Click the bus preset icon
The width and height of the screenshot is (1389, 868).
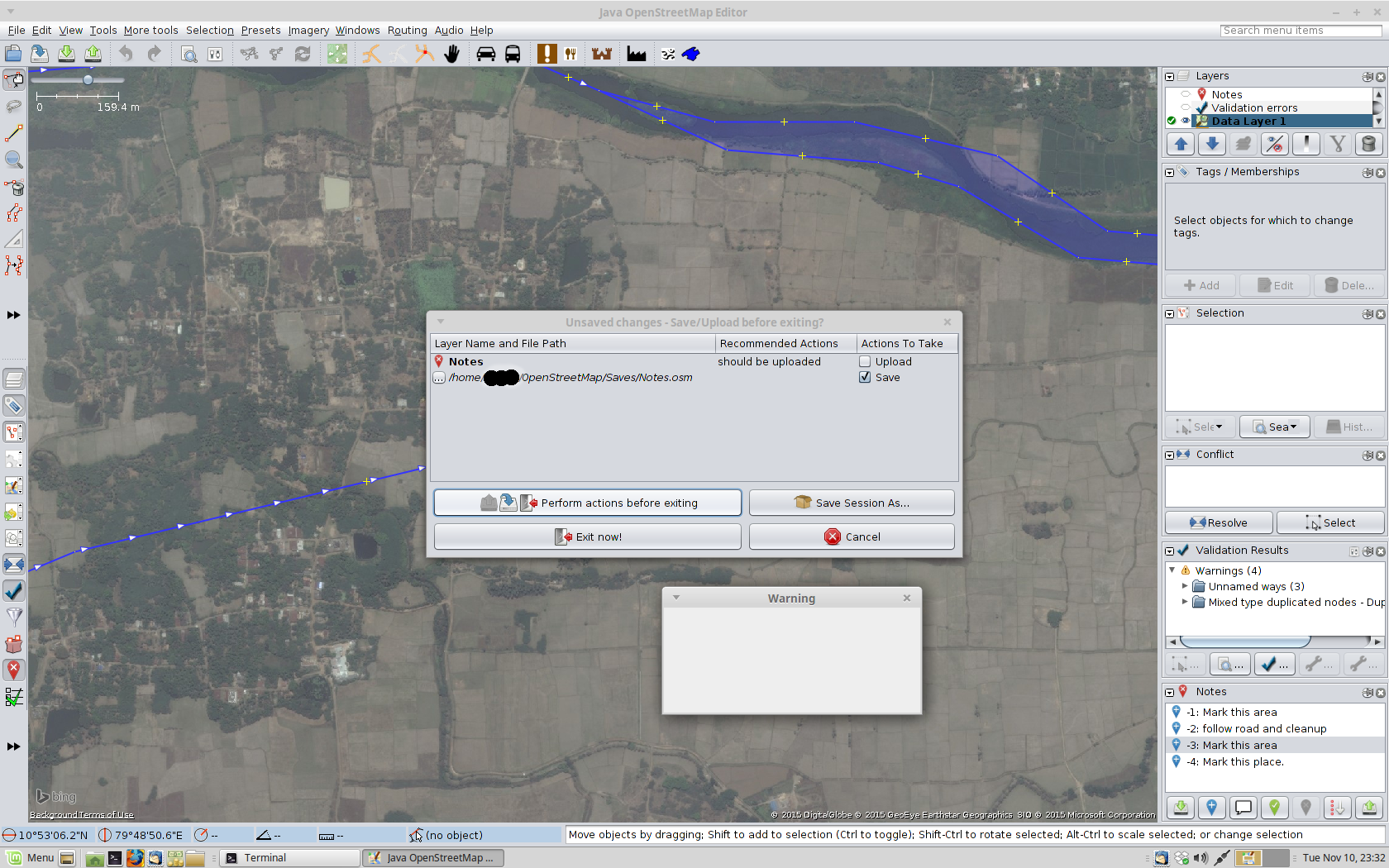(513, 54)
